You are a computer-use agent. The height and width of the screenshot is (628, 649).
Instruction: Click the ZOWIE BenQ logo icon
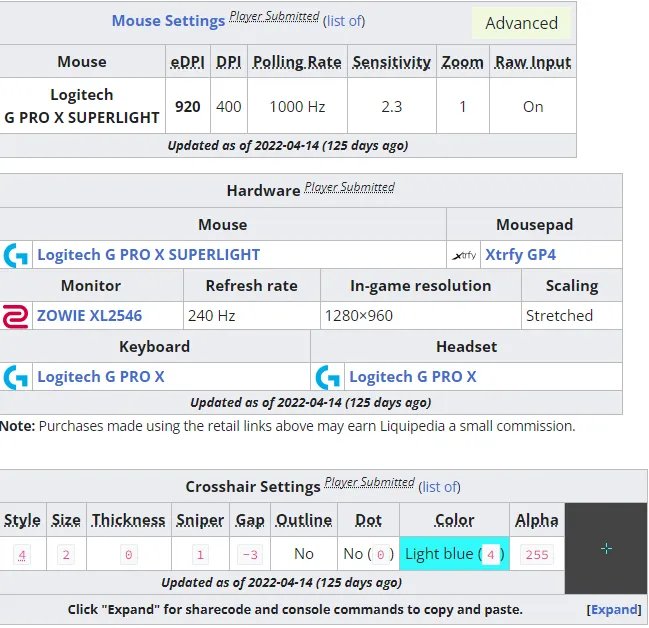click(x=15, y=316)
